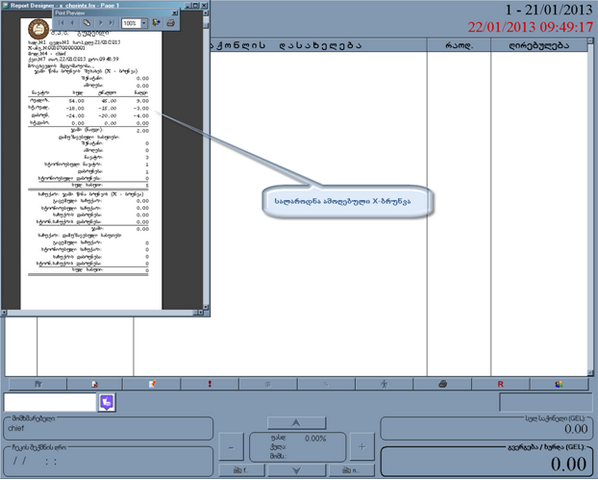Go to previous page in Print Preview
This screenshot has width=598, height=480.
pyautogui.click(x=72, y=23)
